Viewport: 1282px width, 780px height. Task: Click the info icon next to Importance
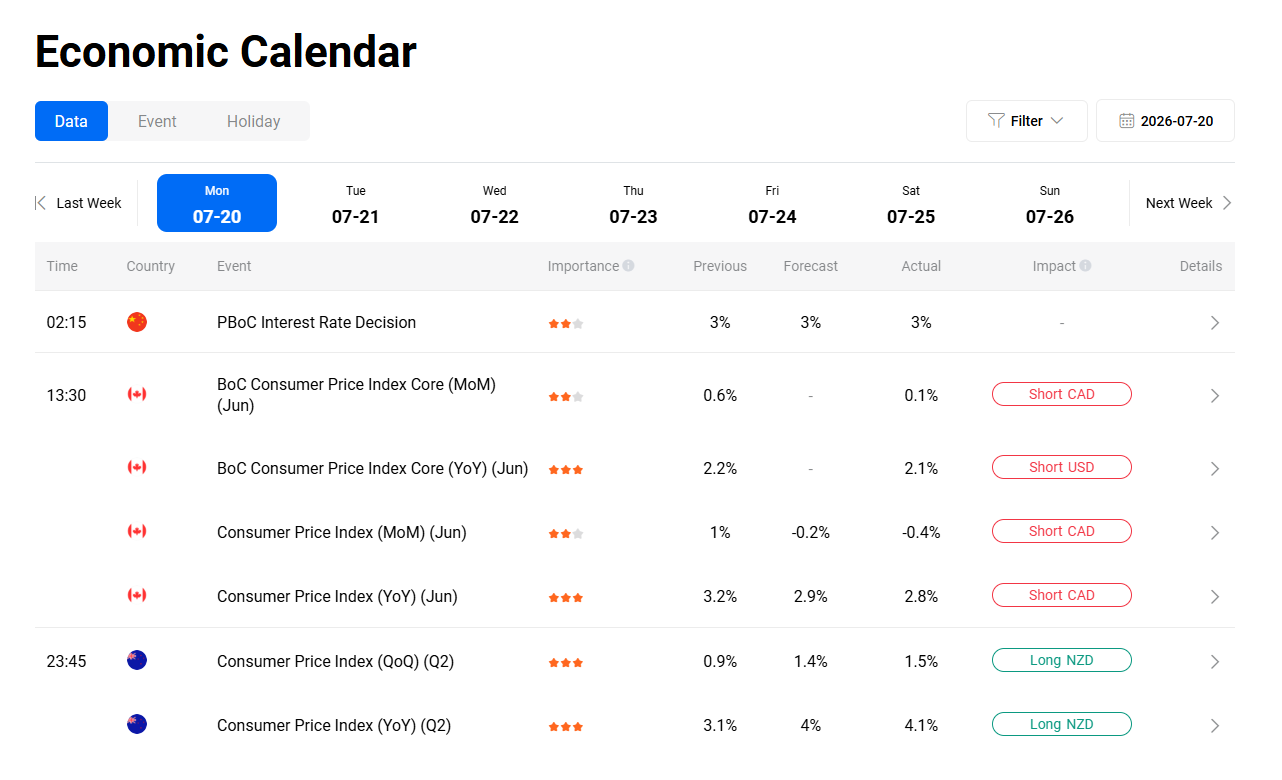pos(628,266)
